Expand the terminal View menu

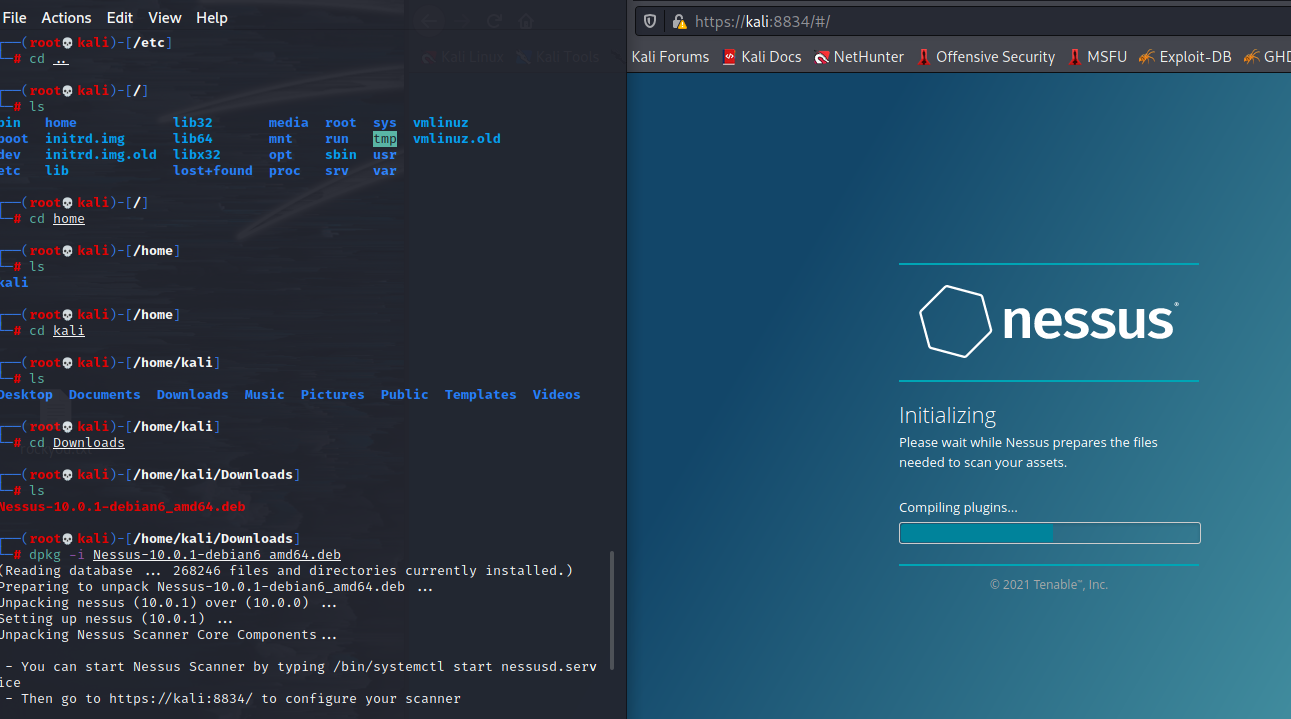pyautogui.click(x=165, y=18)
